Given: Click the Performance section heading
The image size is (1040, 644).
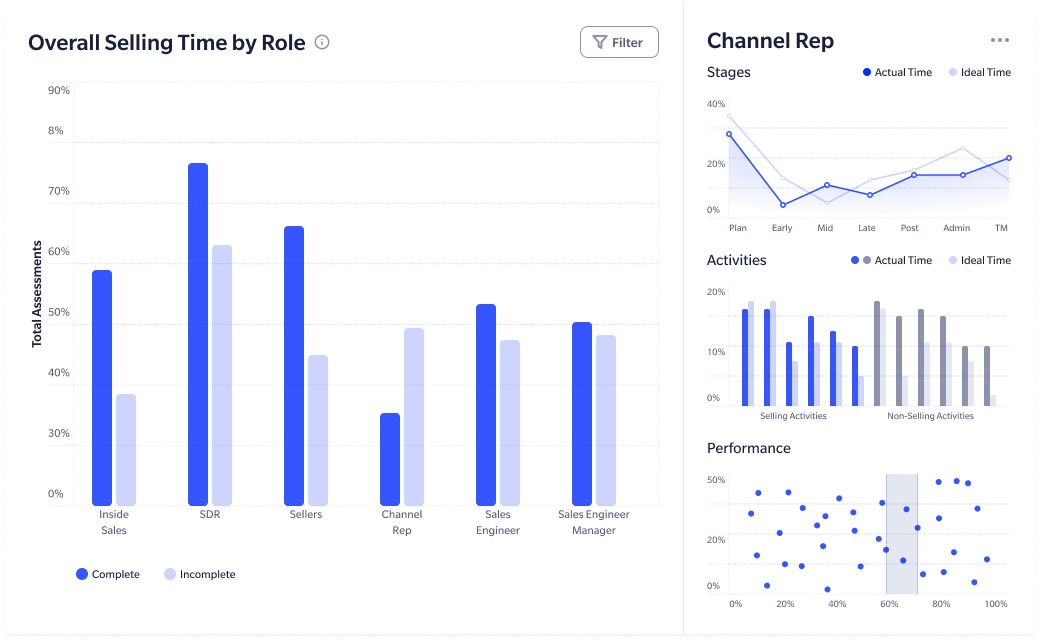Looking at the screenshot, I should tap(749, 448).
